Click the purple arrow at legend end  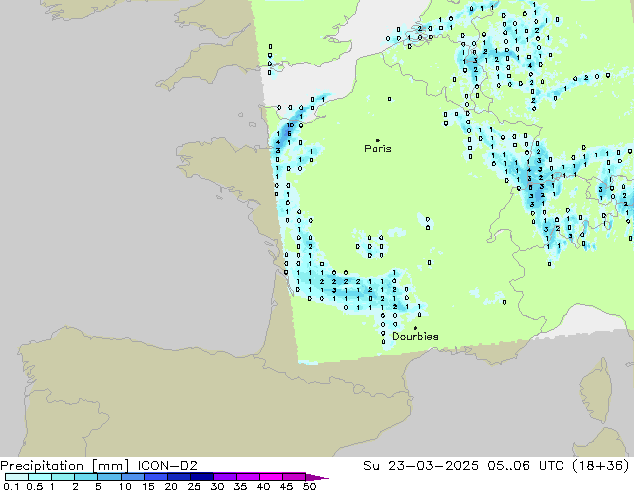tap(317, 477)
